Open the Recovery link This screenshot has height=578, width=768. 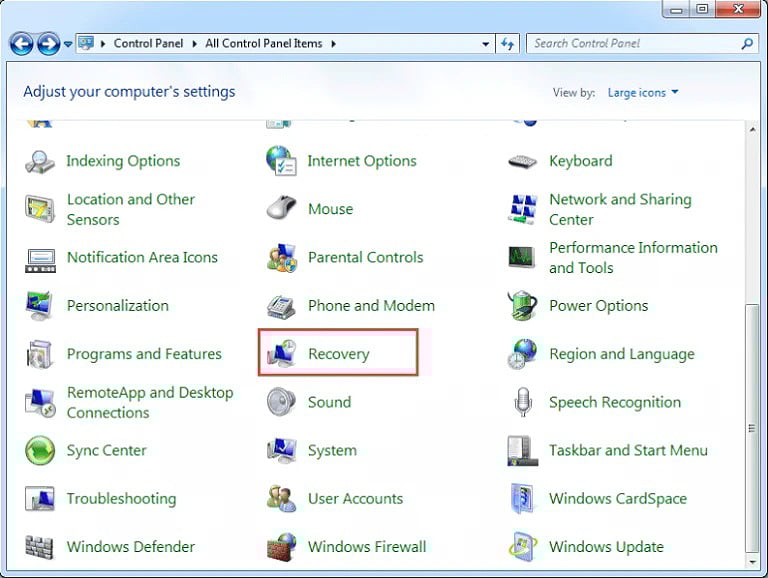tap(339, 354)
